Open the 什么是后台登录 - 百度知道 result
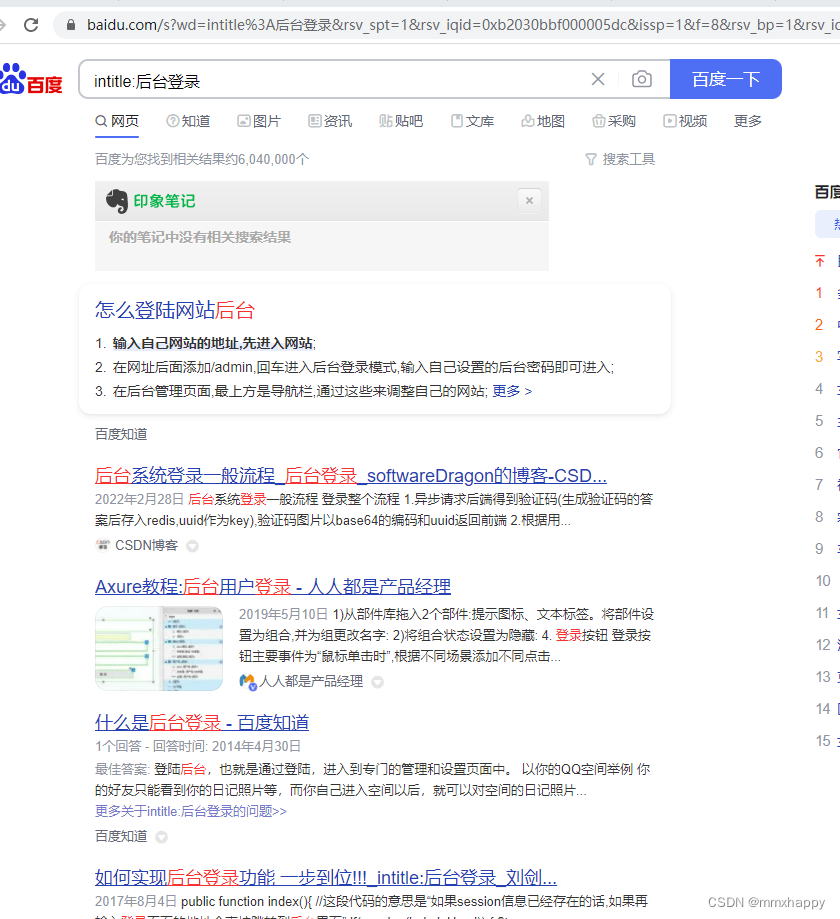Screen dimensions: 840x919 tap(202, 723)
